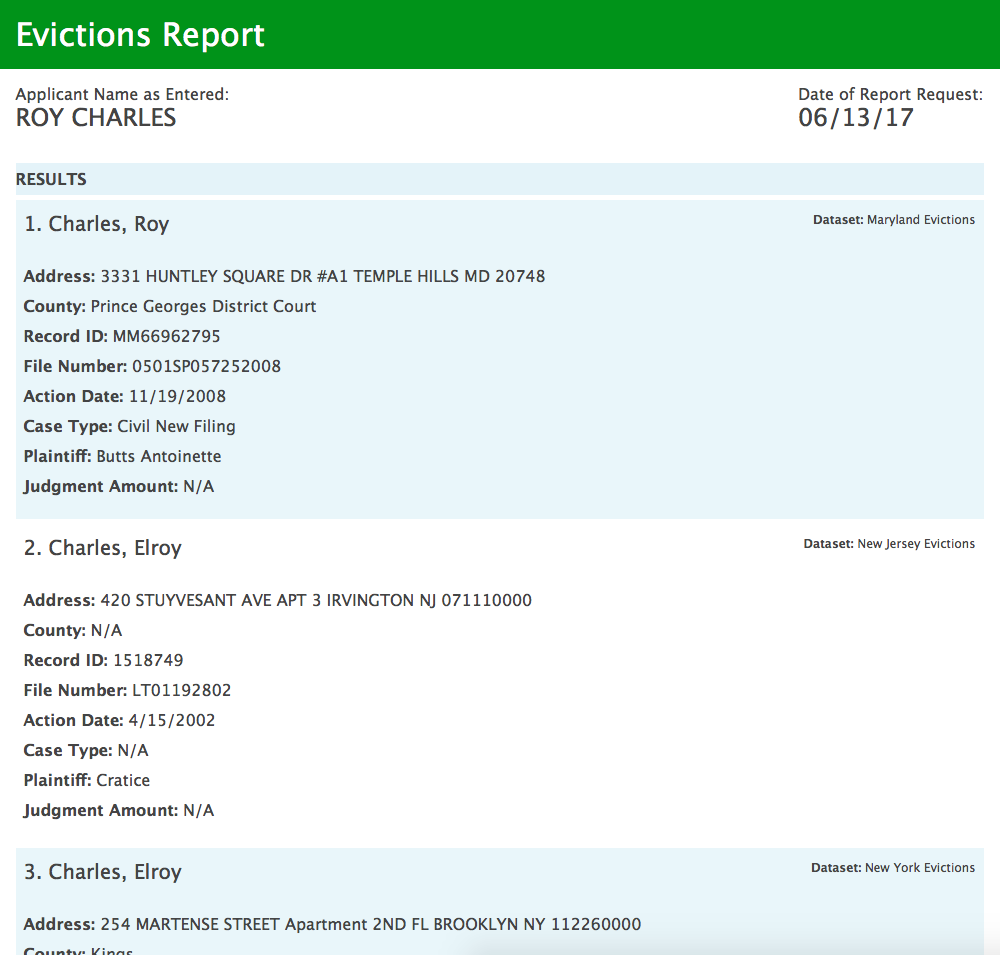Select result heading 3. Charles, Elroy
This screenshot has height=955, width=1000.
pyautogui.click(x=103, y=872)
